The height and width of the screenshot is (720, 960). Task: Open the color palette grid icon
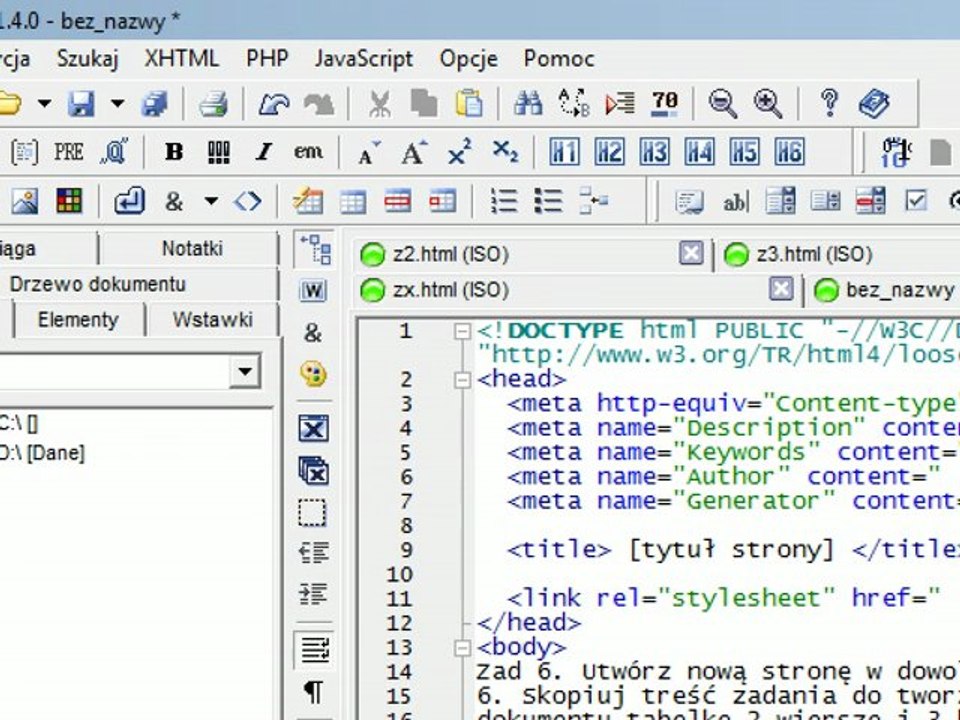click(x=69, y=200)
